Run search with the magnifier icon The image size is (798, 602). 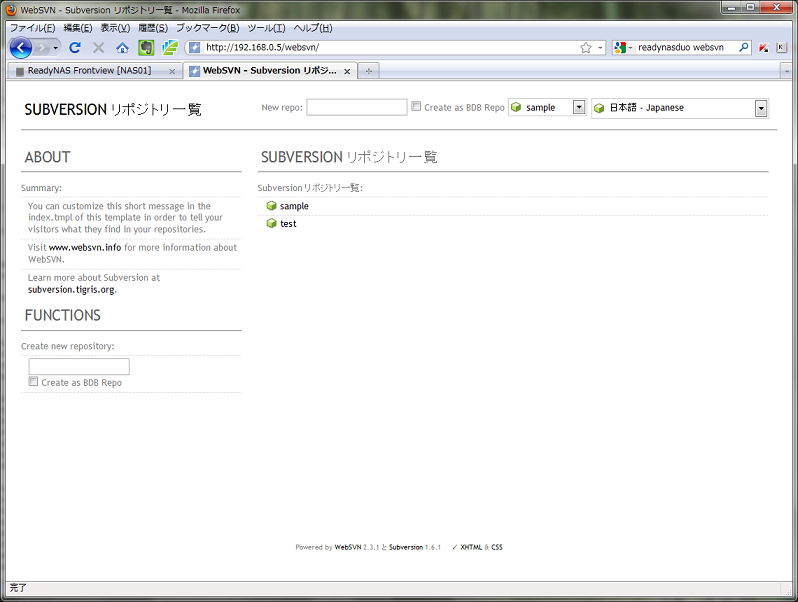point(744,47)
